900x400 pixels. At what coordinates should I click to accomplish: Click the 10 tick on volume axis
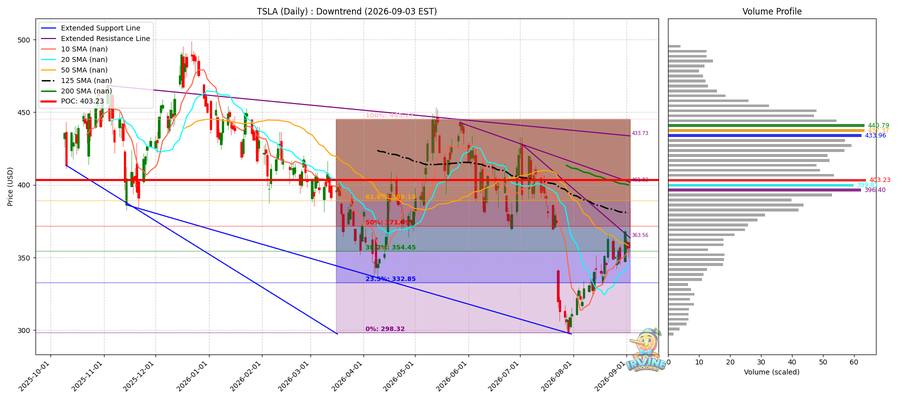coord(699,362)
